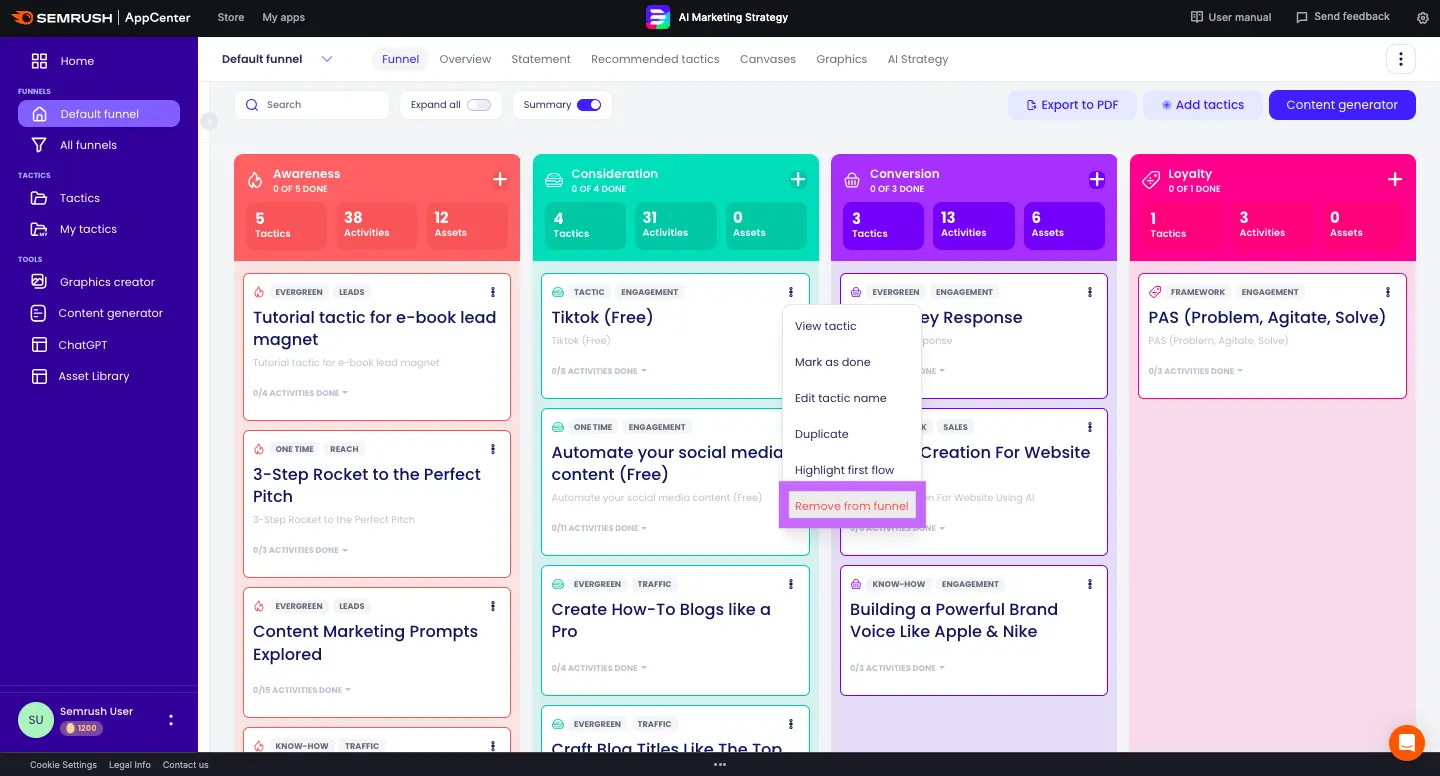Screen dimensions: 1440x776
Task: Open Semrush User account options menu
Action: pos(171,720)
